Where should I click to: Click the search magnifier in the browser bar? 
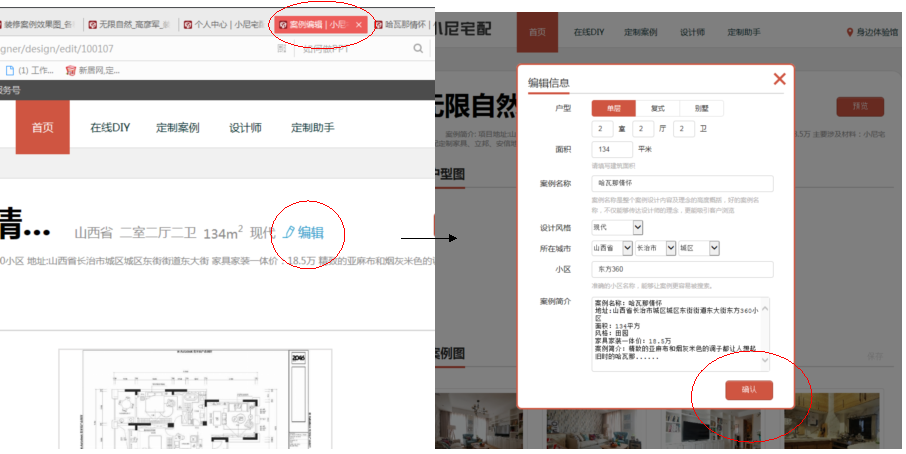[x=418, y=48]
